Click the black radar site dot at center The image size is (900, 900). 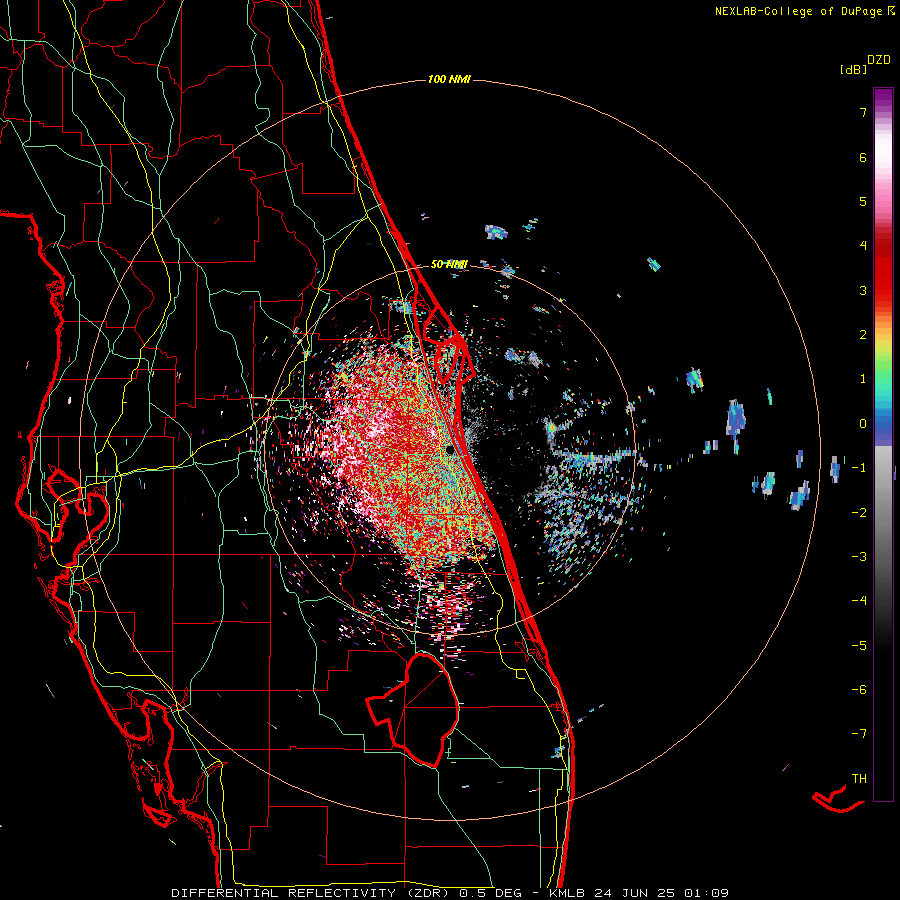click(450, 450)
